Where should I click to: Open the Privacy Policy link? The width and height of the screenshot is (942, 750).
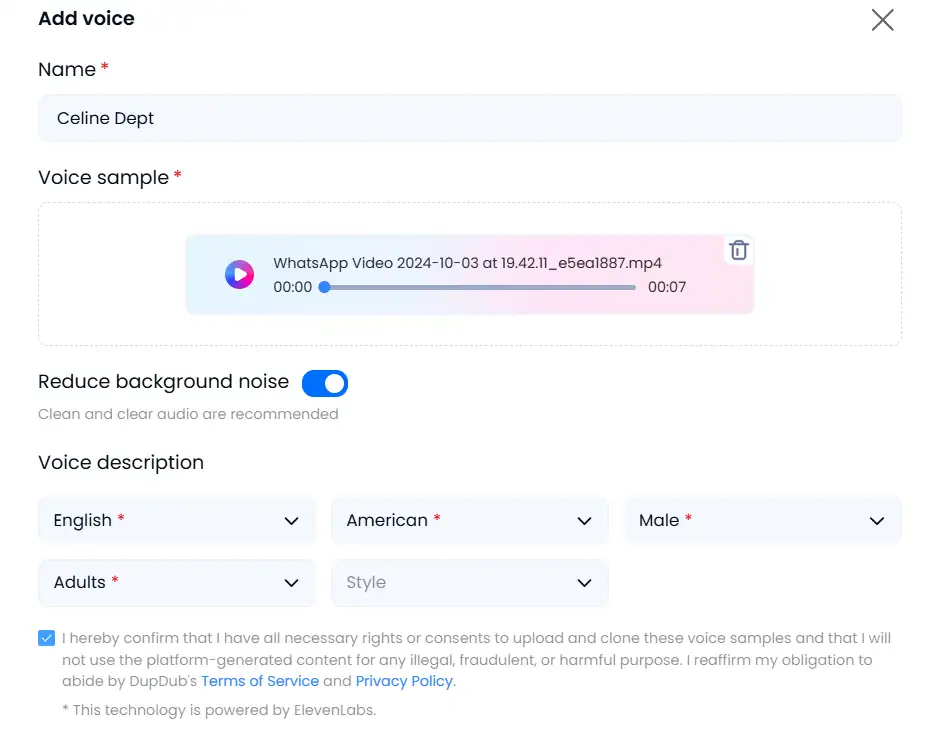pos(404,681)
